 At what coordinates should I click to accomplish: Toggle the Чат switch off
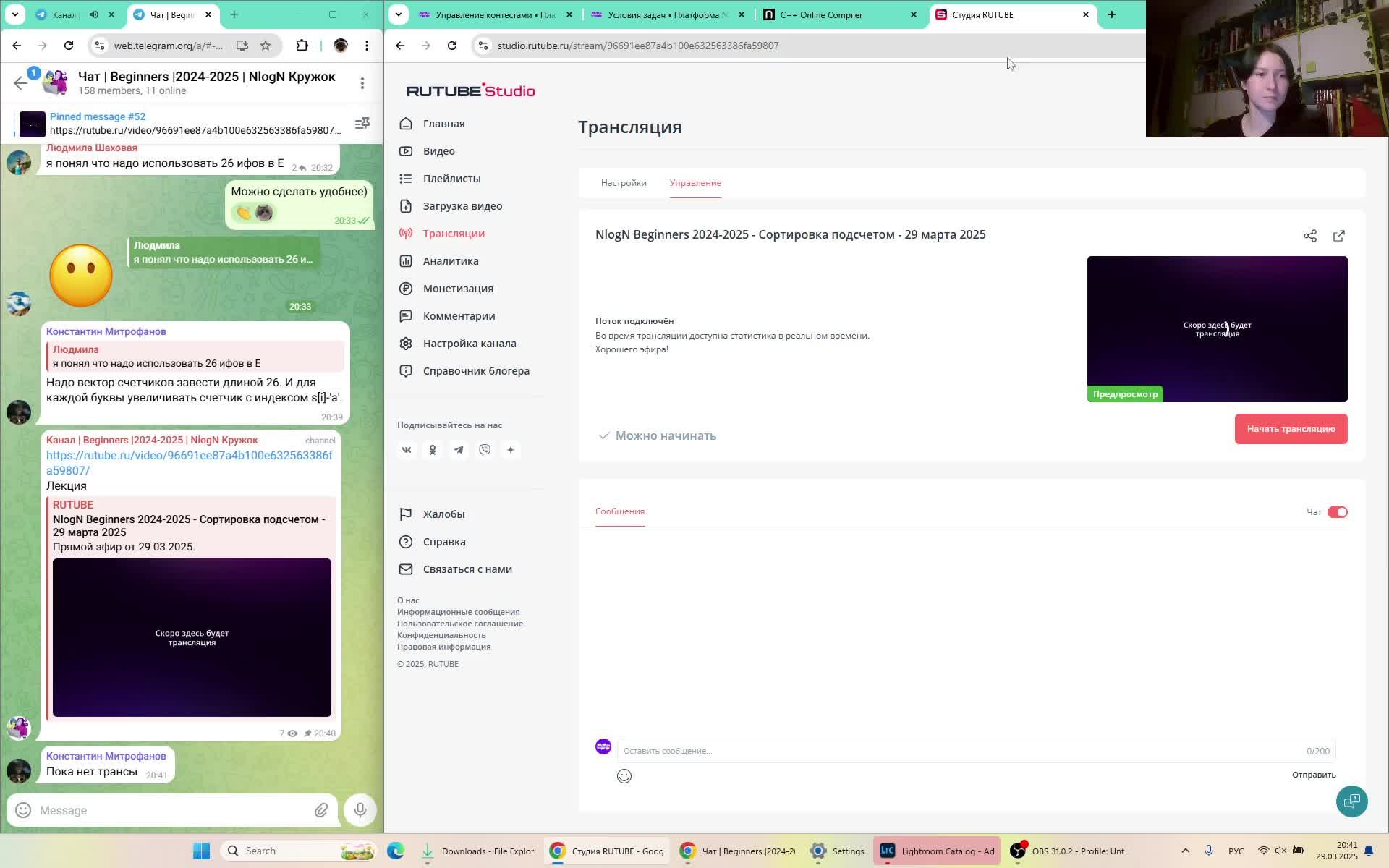pyautogui.click(x=1337, y=512)
